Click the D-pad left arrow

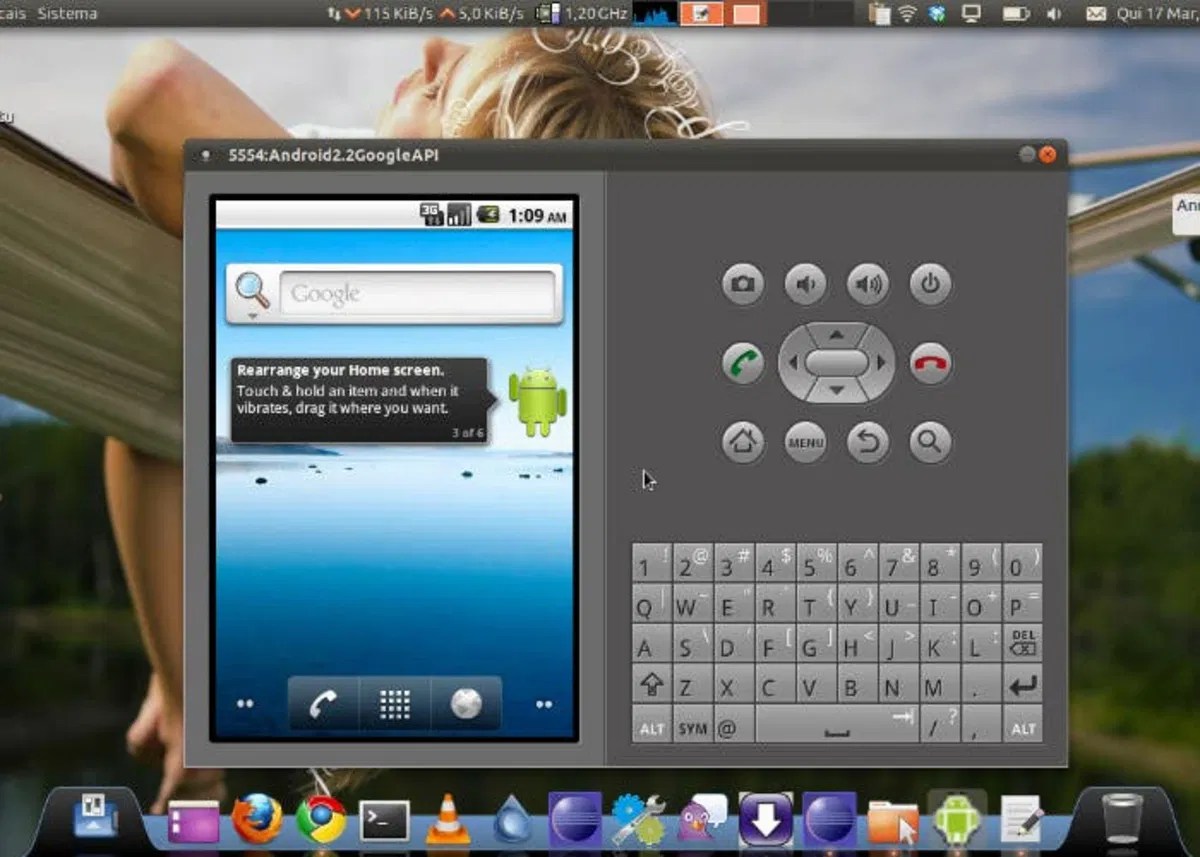[792, 362]
